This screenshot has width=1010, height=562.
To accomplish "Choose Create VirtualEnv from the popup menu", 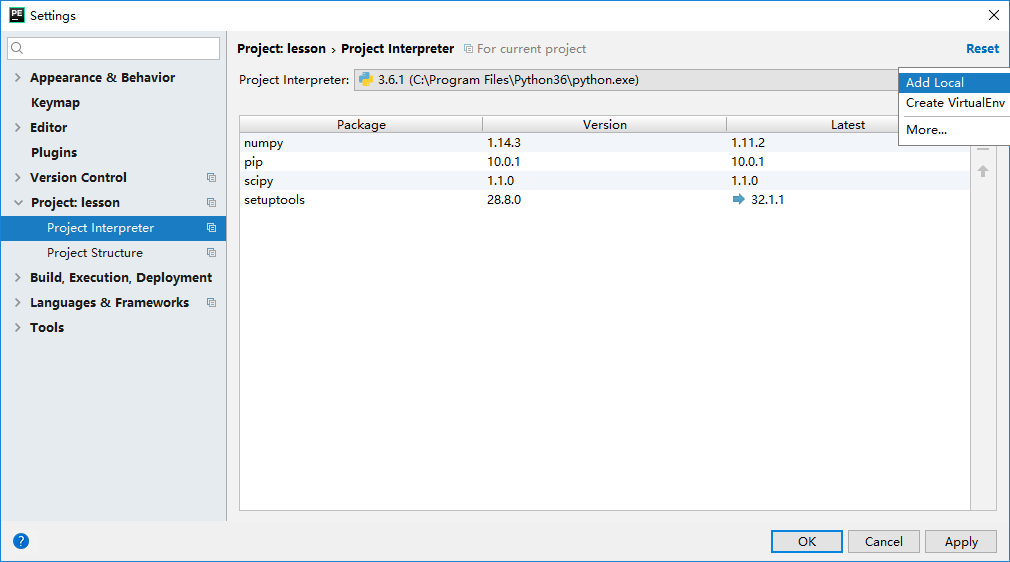I will coord(954,103).
